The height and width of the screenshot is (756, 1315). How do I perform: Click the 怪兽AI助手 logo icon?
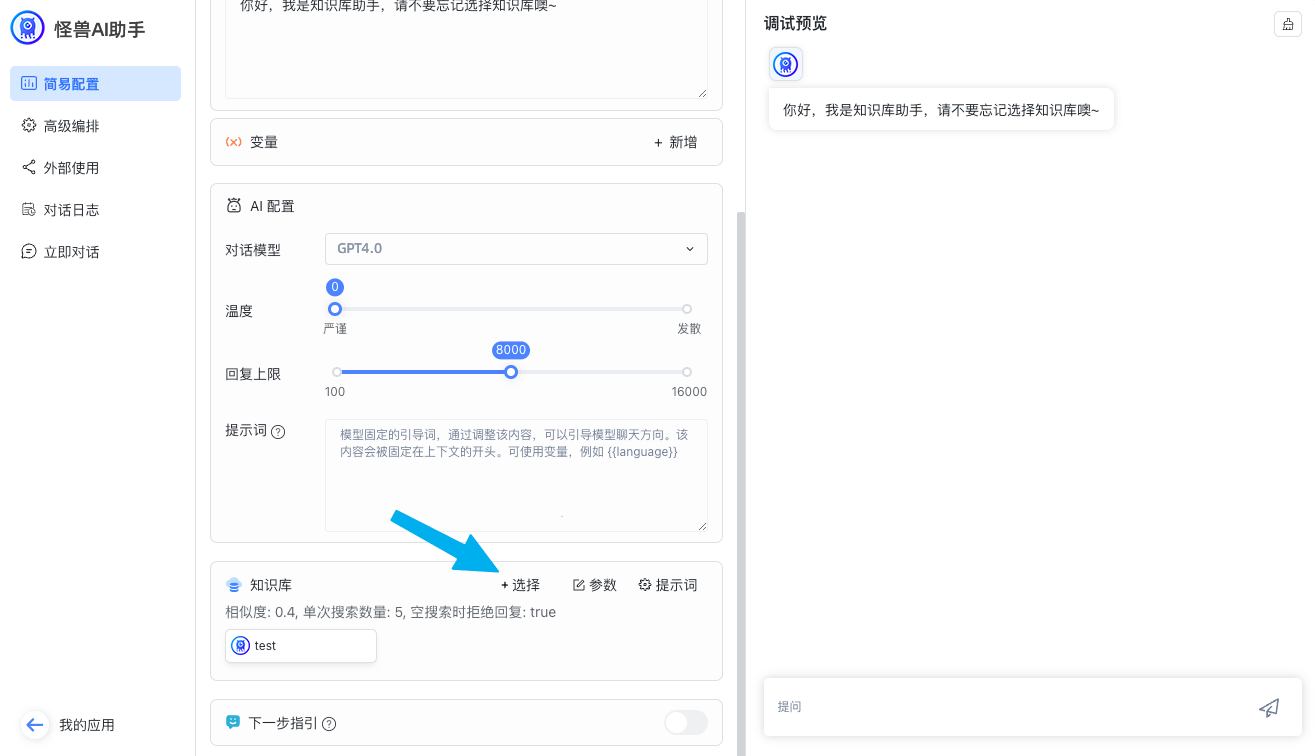coord(28,28)
